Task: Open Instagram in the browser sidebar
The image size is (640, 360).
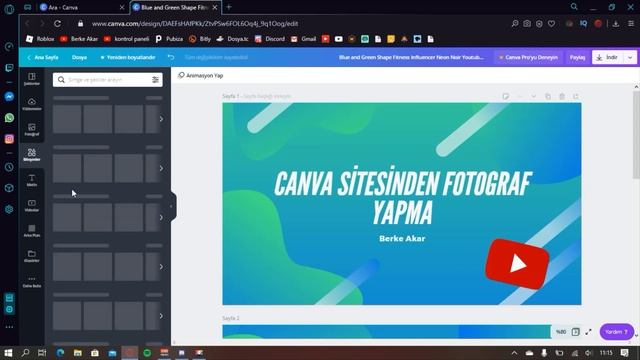Action: (9, 139)
